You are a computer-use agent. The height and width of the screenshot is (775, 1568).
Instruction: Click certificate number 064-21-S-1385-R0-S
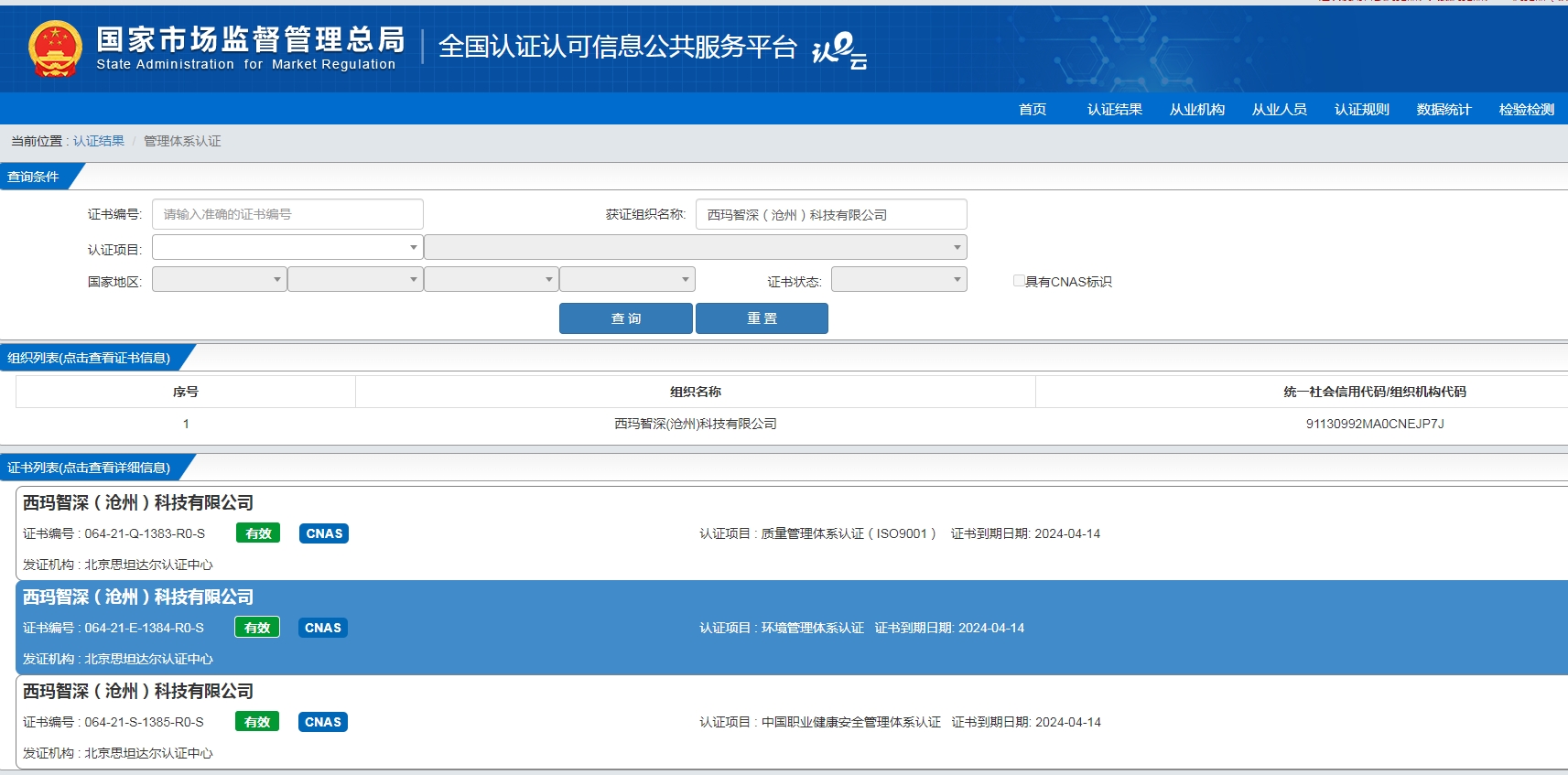(x=145, y=722)
